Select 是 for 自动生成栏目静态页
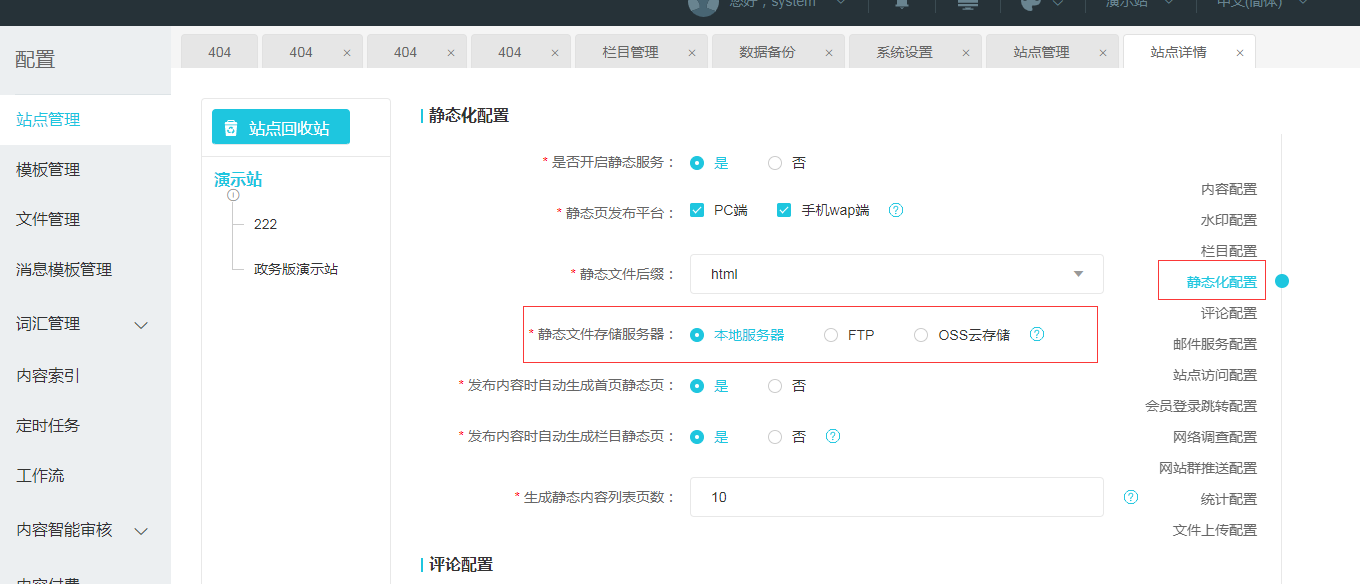The image size is (1360, 584). [x=697, y=437]
